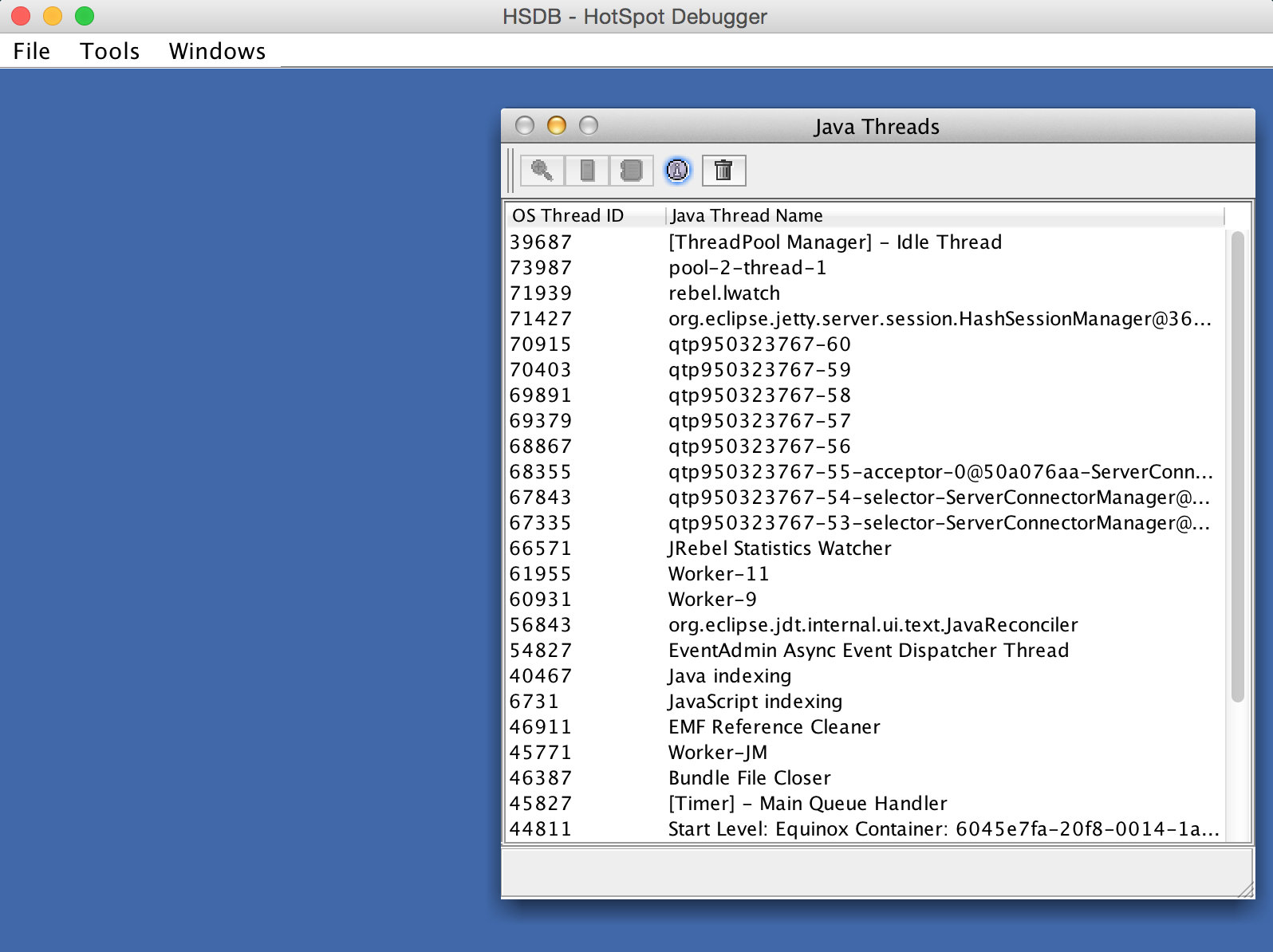The image size is (1273, 952).
Task: Select the 'qtp950323767-53-selector' thread row
Action: click(866, 523)
